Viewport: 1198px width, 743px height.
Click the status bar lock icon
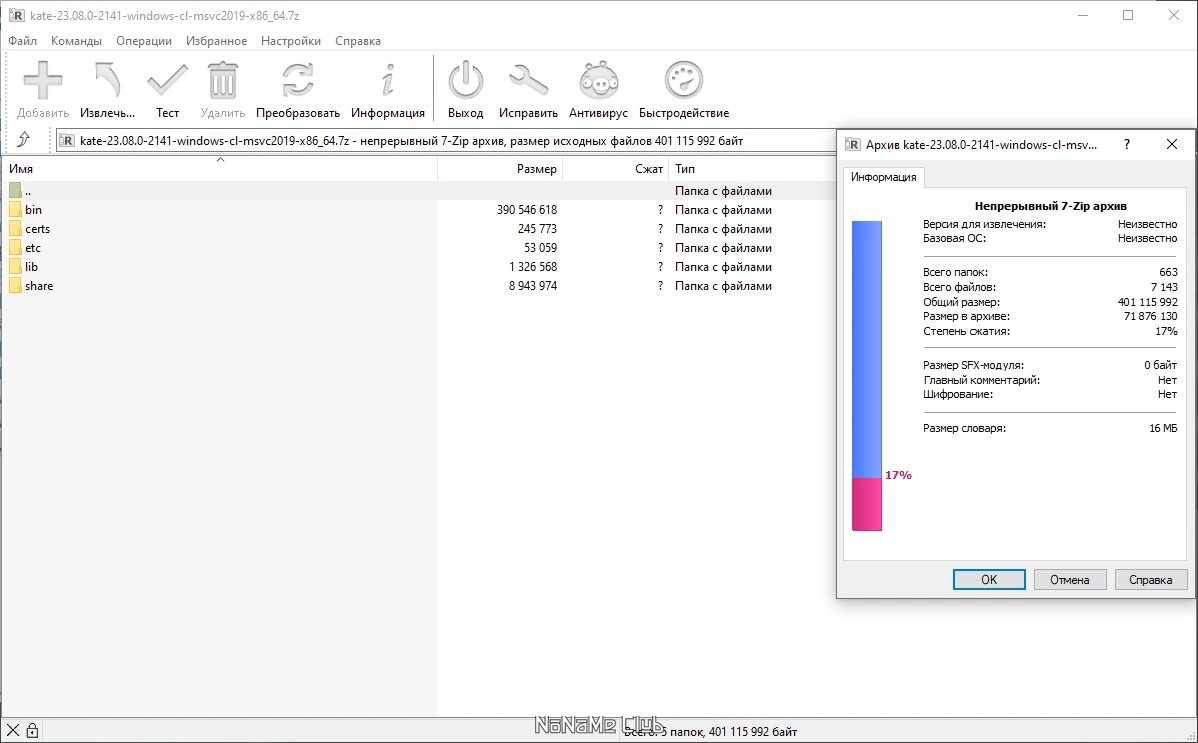tap(32, 731)
